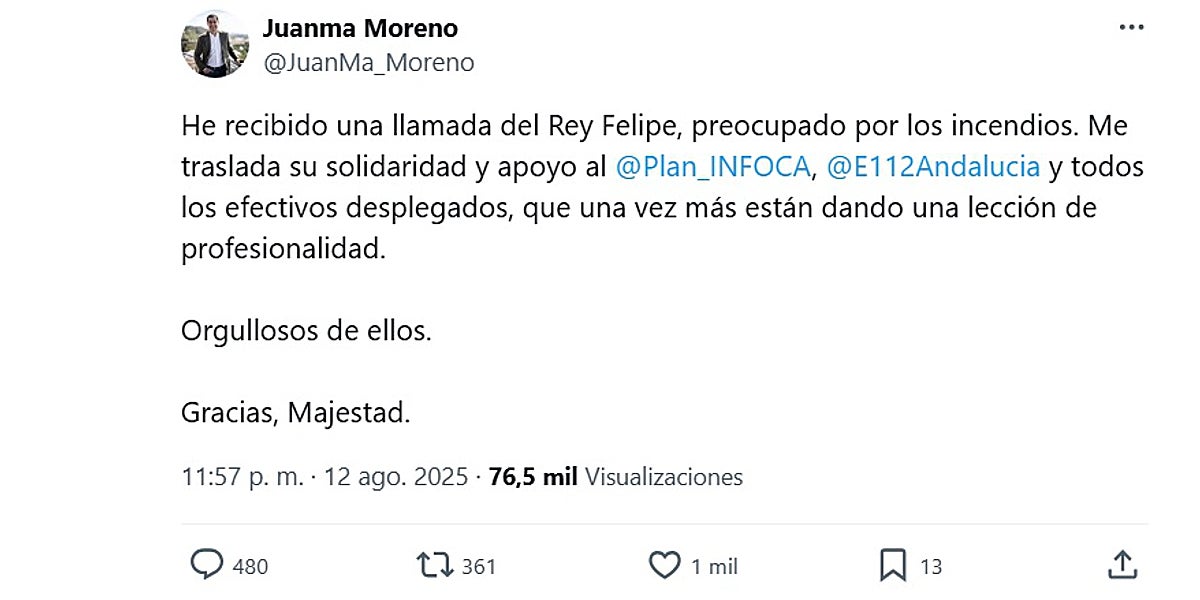
Task: Click Juanma Moreno's profile avatar
Action: [x=214, y=44]
